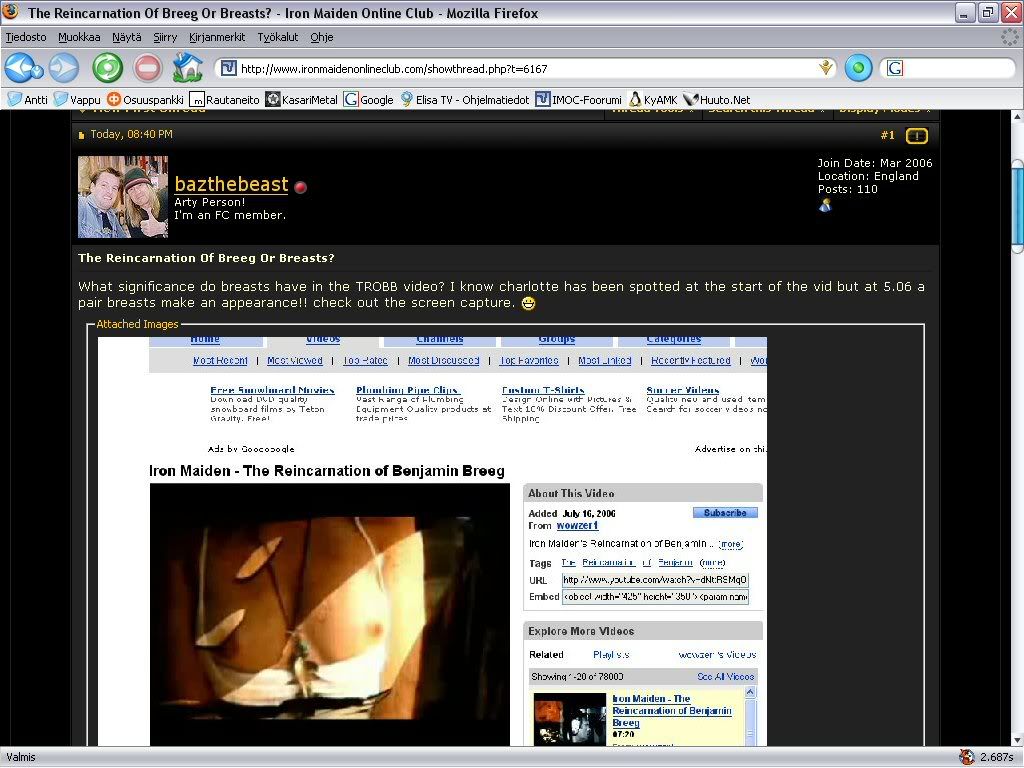Click the URL field in the browser address bar
The height and width of the screenshot is (768, 1024).
pyautogui.click(x=526, y=68)
